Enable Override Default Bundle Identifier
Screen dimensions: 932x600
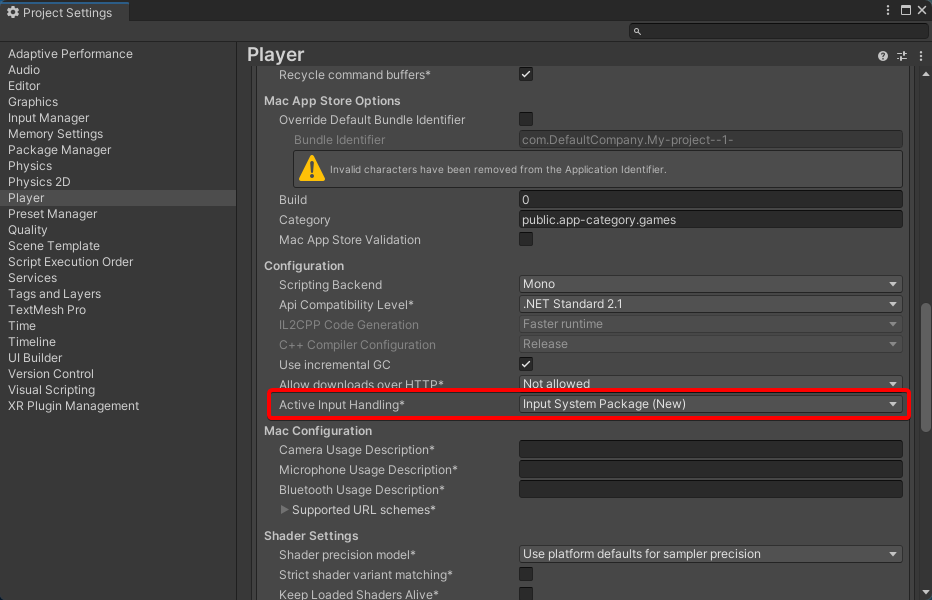tap(525, 119)
